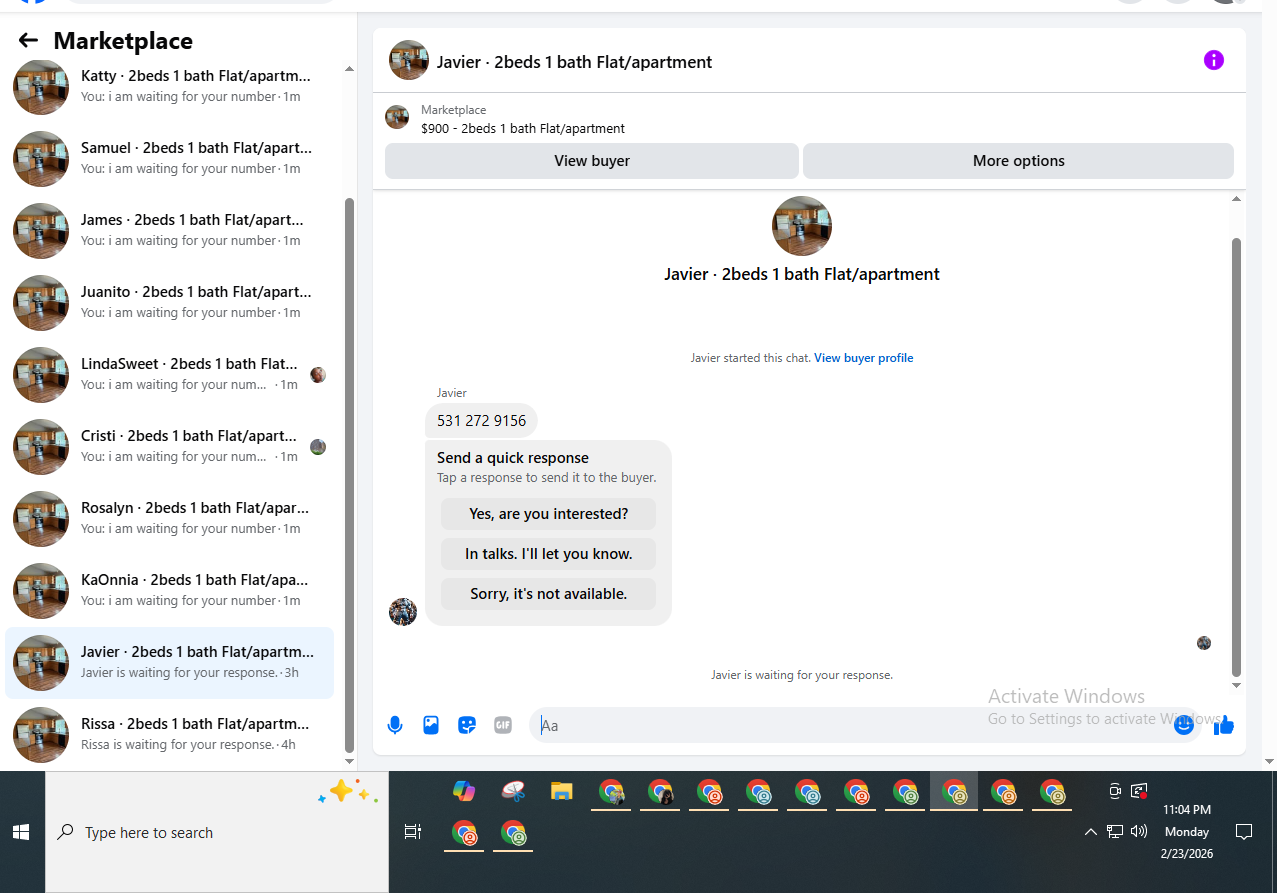Follow the View buyer profile link
This screenshot has height=893, width=1277.
click(863, 358)
